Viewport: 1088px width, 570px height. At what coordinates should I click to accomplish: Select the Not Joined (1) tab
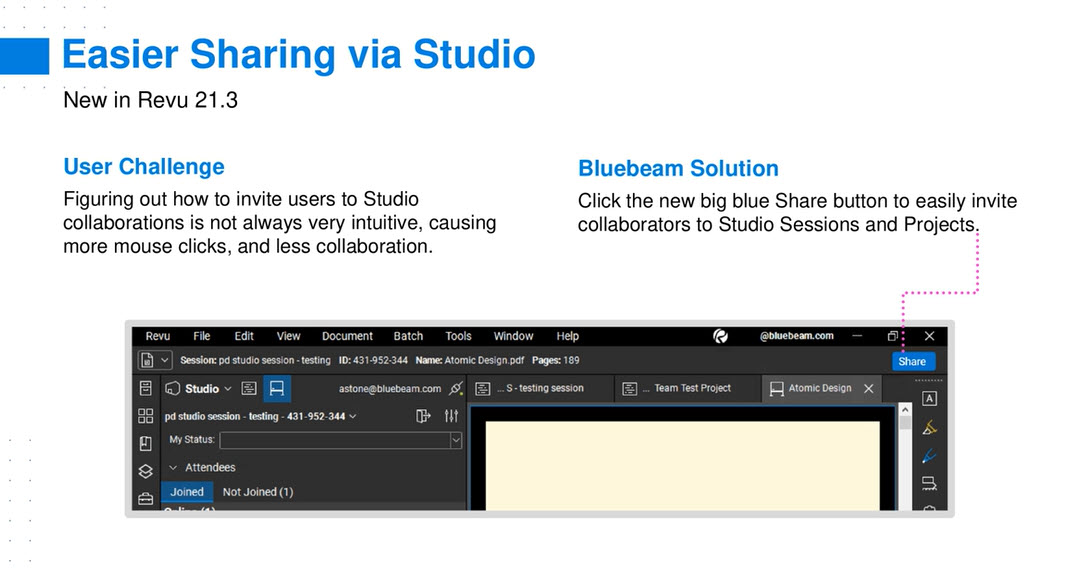(x=257, y=492)
